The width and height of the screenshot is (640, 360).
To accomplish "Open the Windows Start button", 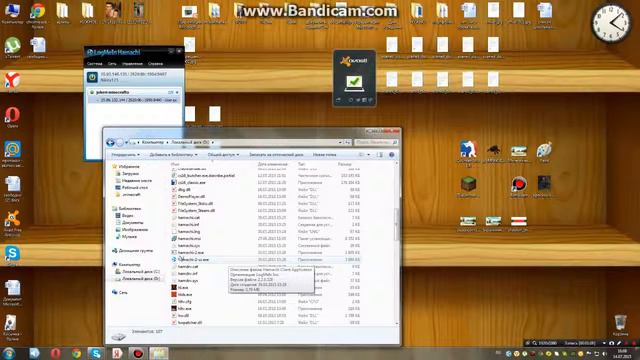I will [9, 353].
